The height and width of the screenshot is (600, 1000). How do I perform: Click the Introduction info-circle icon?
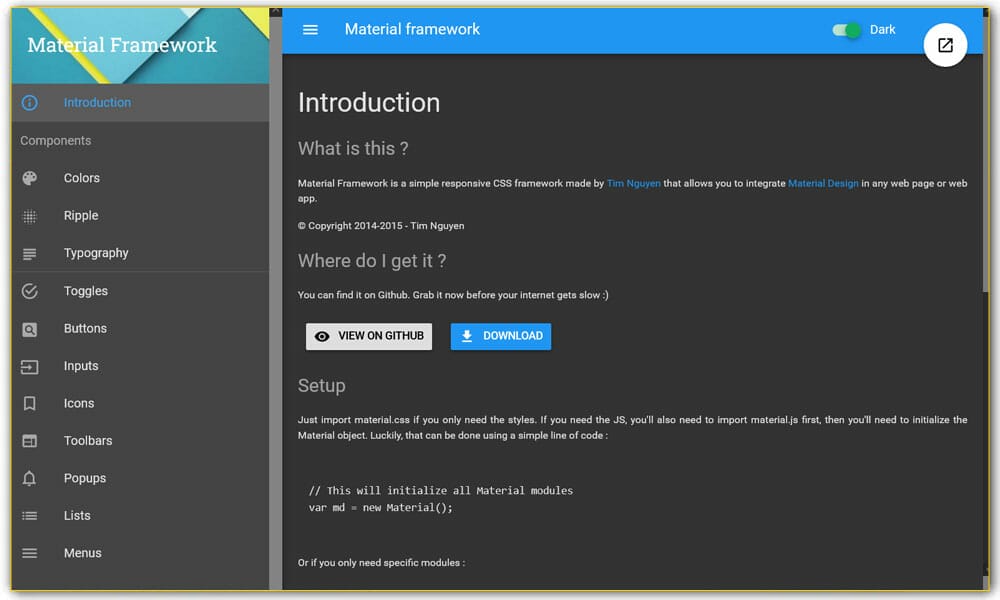[x=29, y=103]
